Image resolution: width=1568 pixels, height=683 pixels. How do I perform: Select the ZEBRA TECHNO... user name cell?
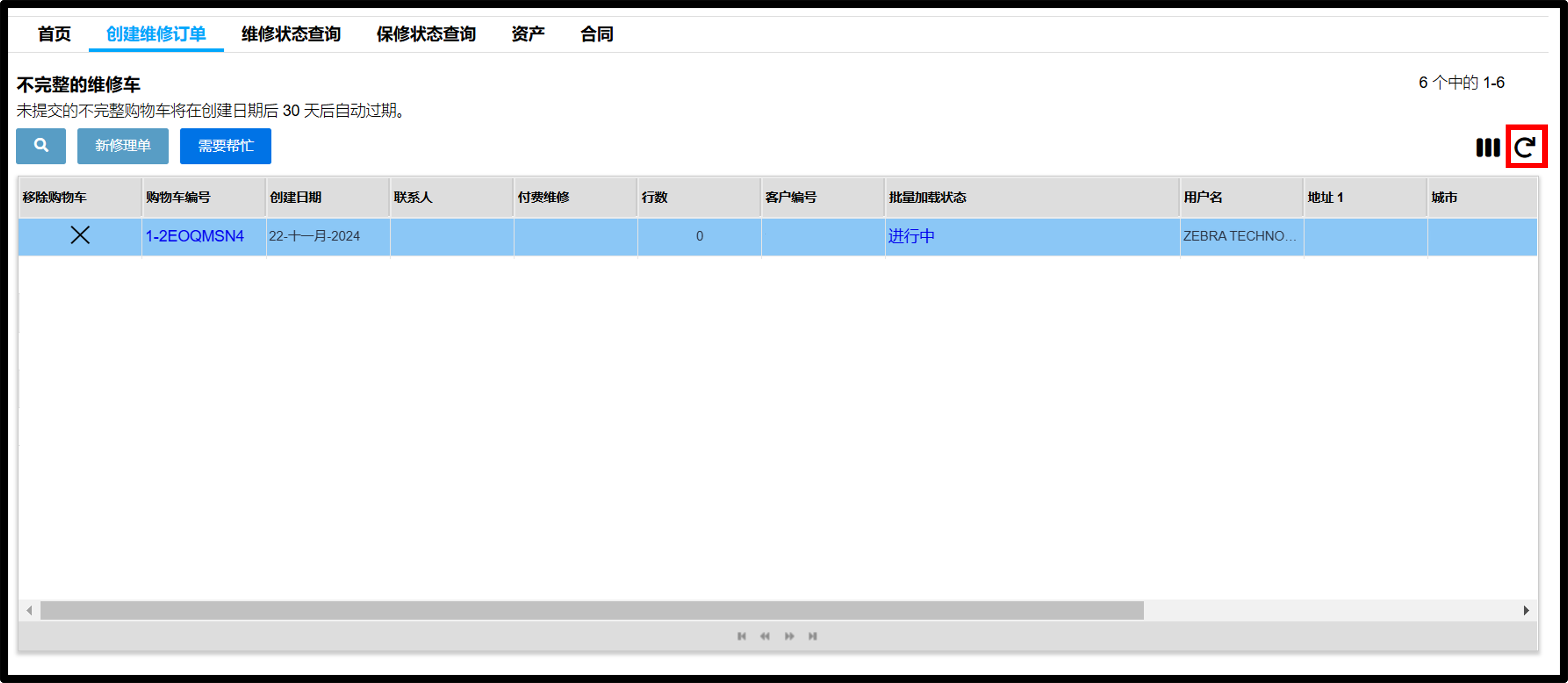point(1242,236)
